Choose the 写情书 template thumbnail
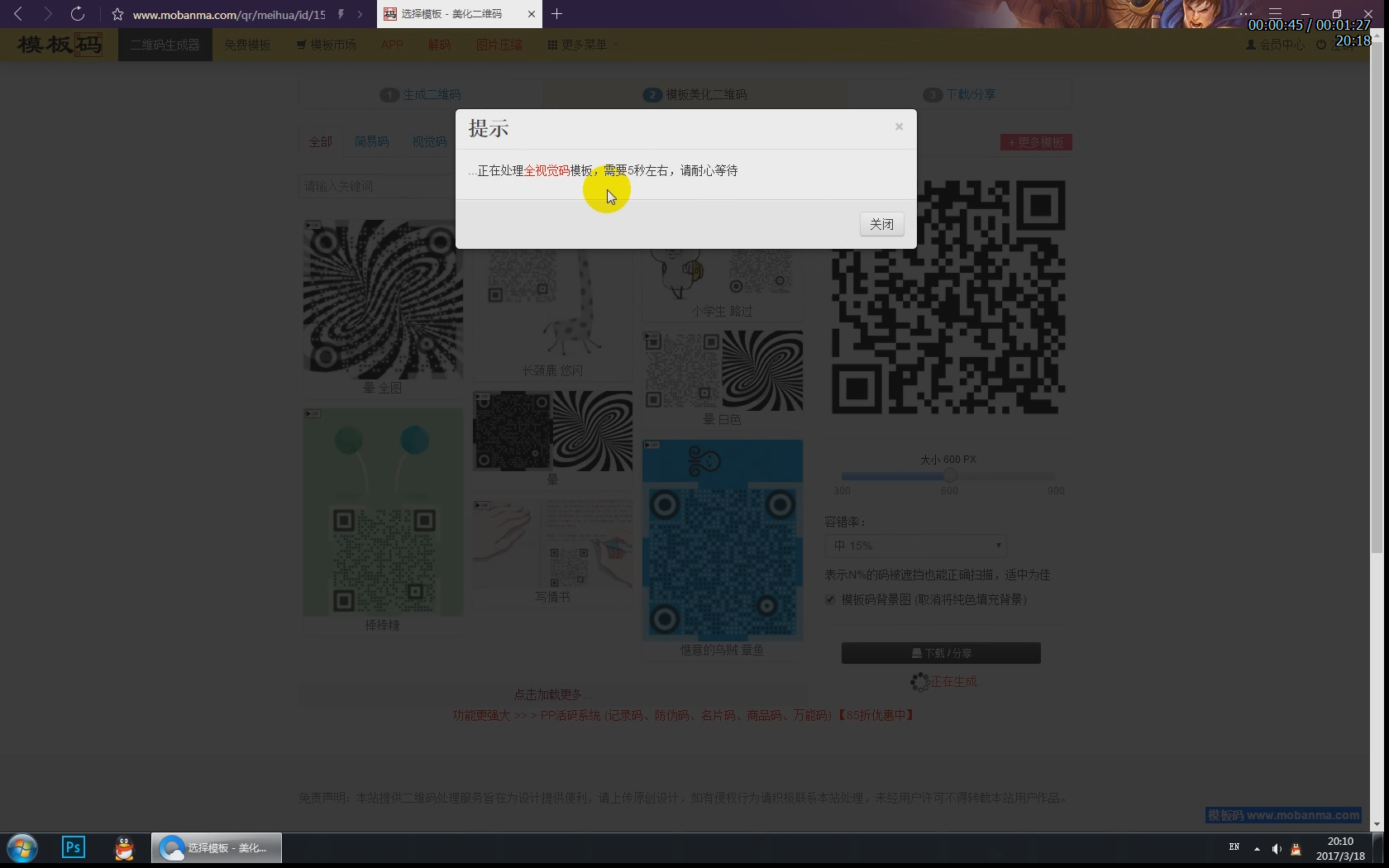The width and height of the screenshot is (1389, 868). 552,543
